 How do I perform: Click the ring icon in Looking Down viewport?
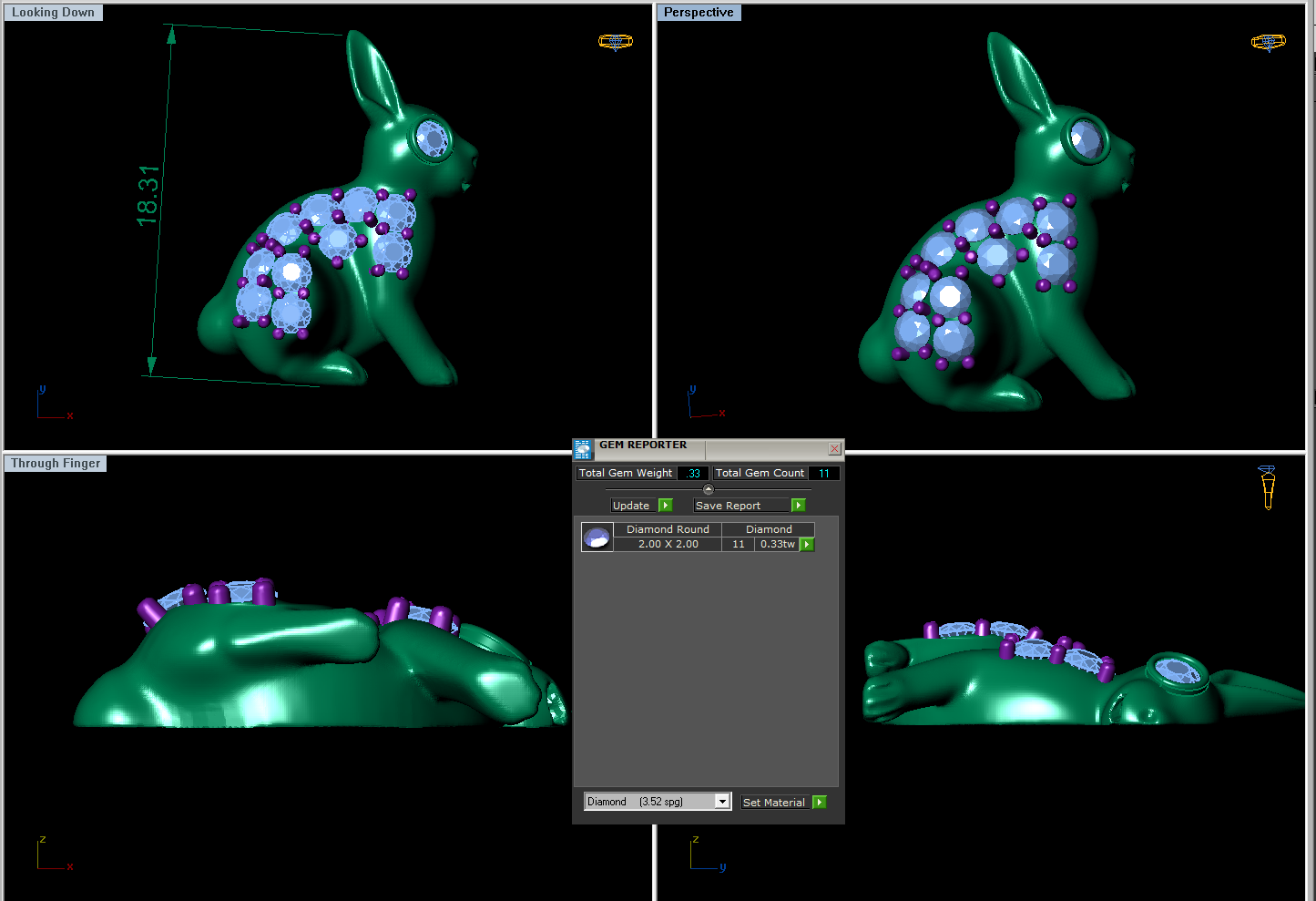[616, 42]
